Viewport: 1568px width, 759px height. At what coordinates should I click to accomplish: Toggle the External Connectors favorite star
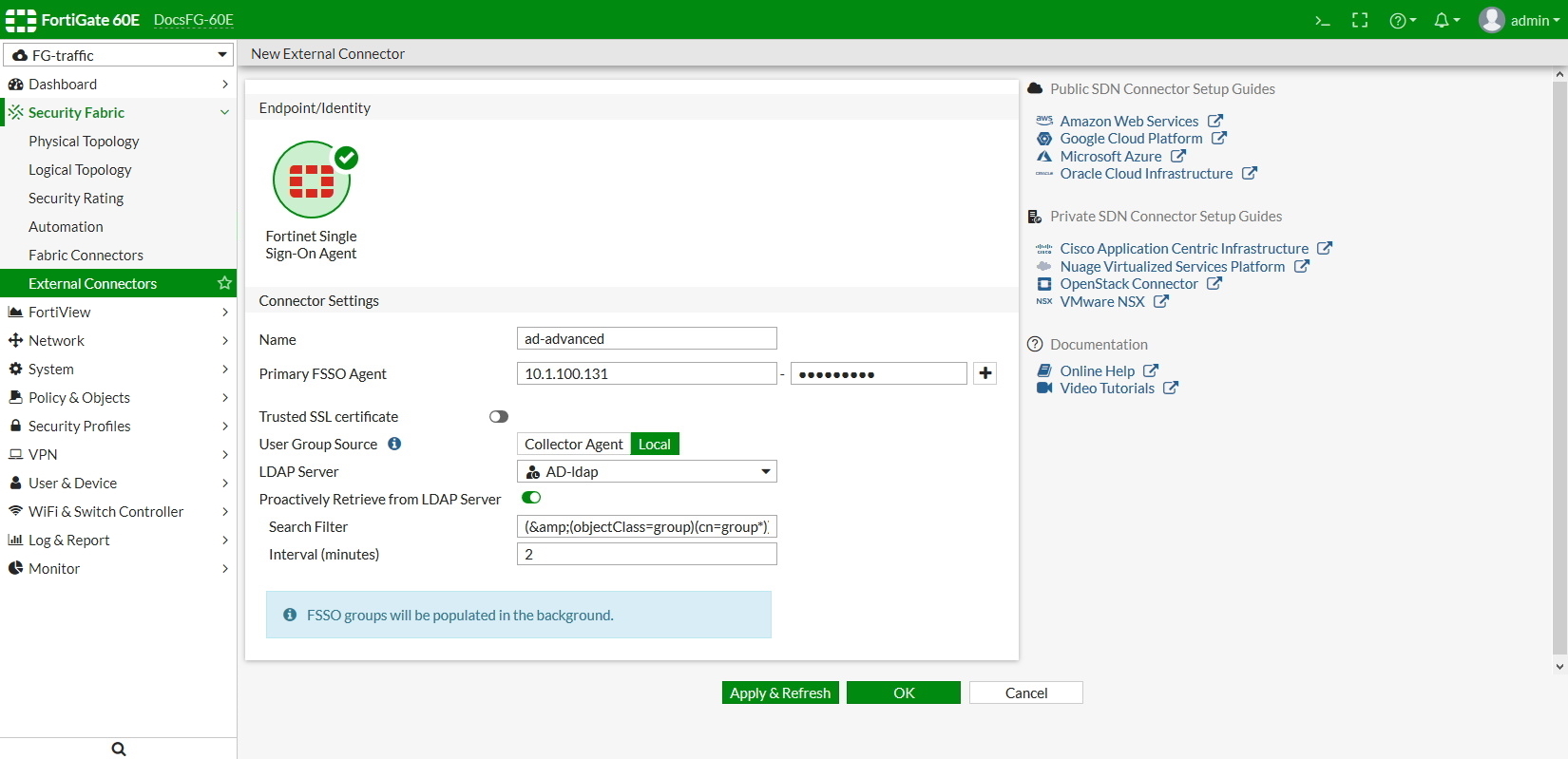224,283
